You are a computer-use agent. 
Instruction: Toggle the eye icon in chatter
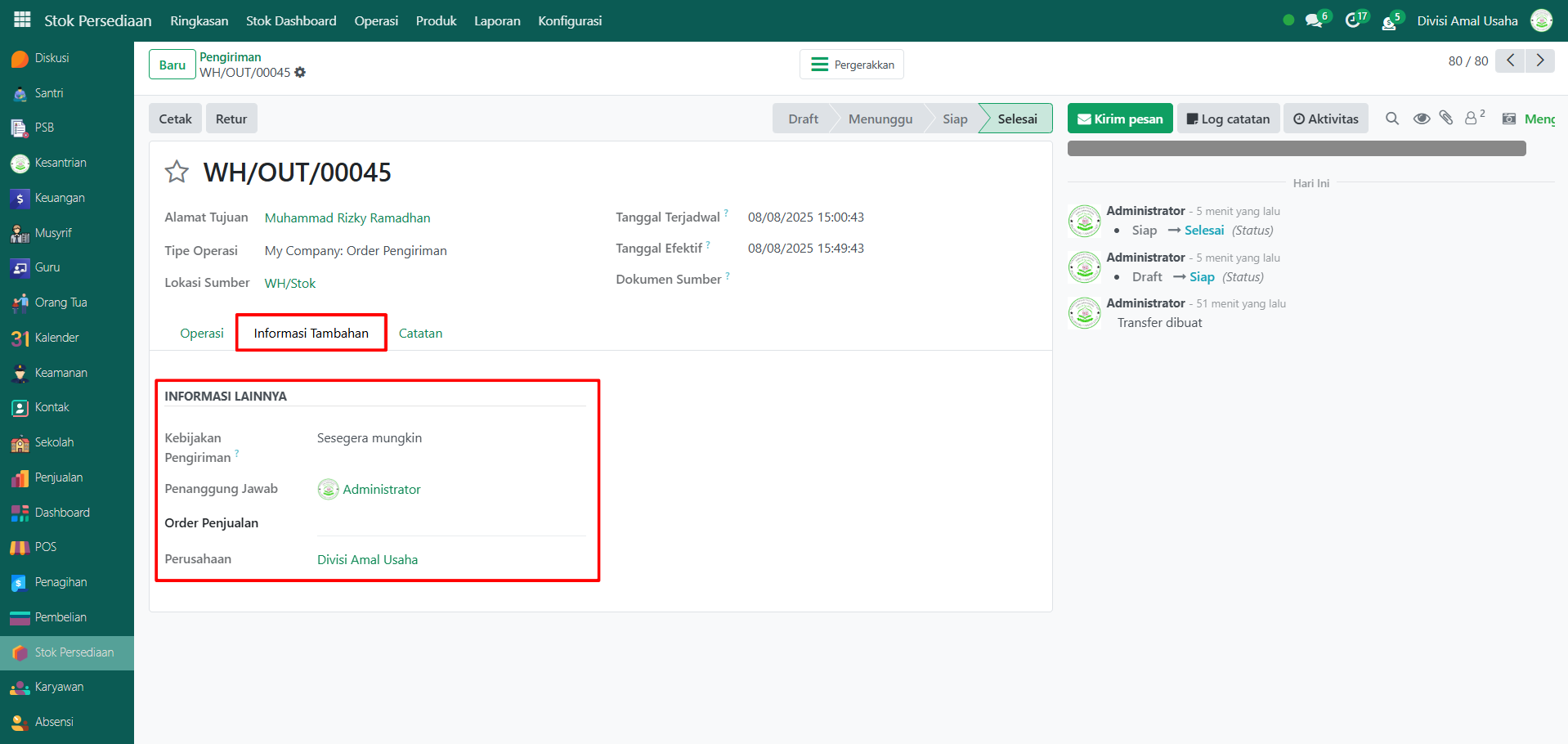pos(1421,119)
